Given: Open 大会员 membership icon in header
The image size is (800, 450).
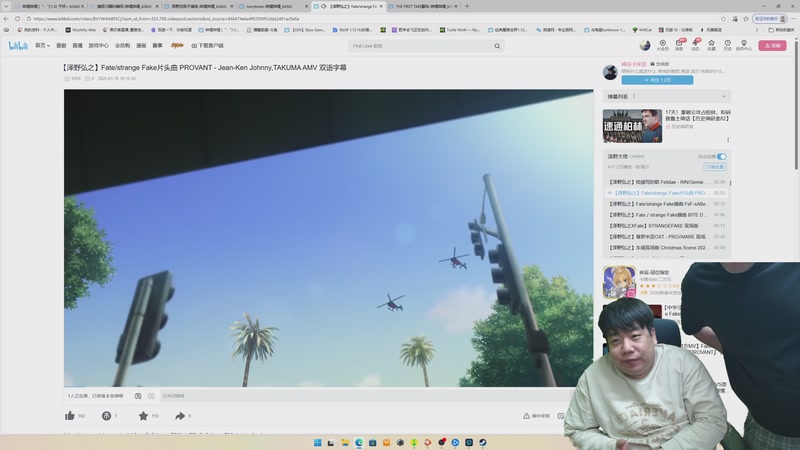Looking at the screenshot, I should tap(662, 45).
